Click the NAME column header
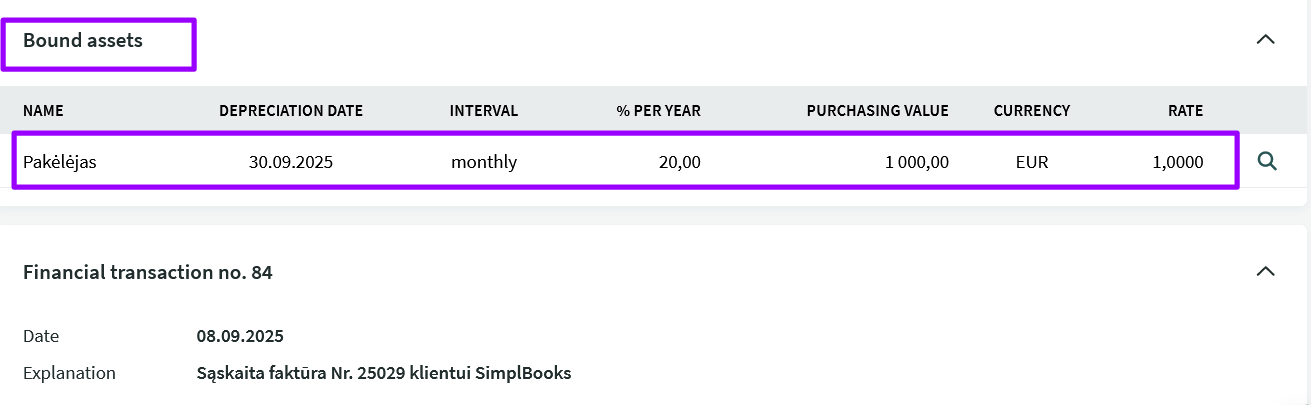This screenshot has width=1311, height=405. pyautogui.click(x=43, y=111)
